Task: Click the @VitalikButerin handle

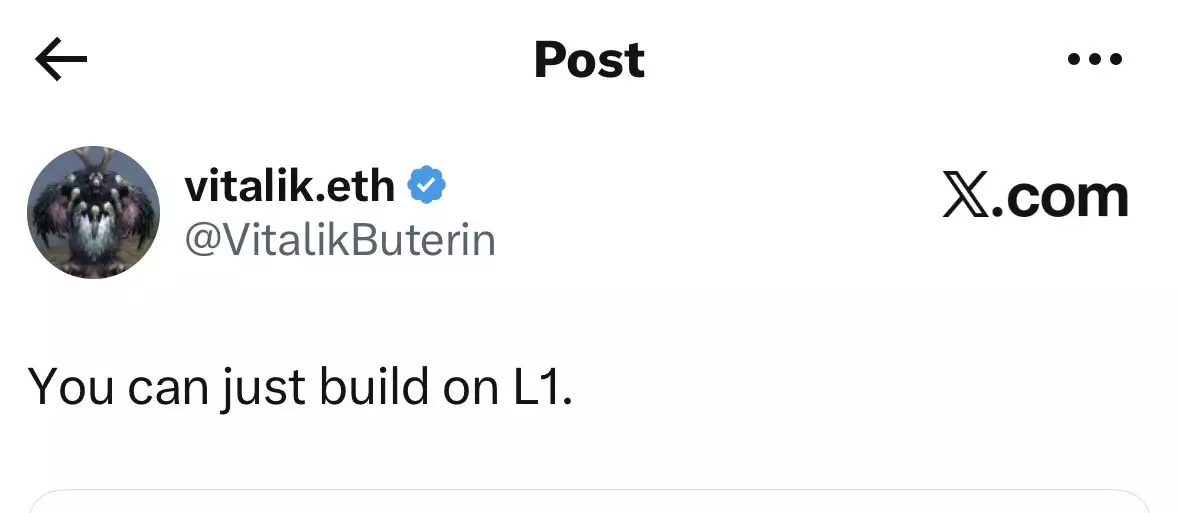Action: coord(340,241)
